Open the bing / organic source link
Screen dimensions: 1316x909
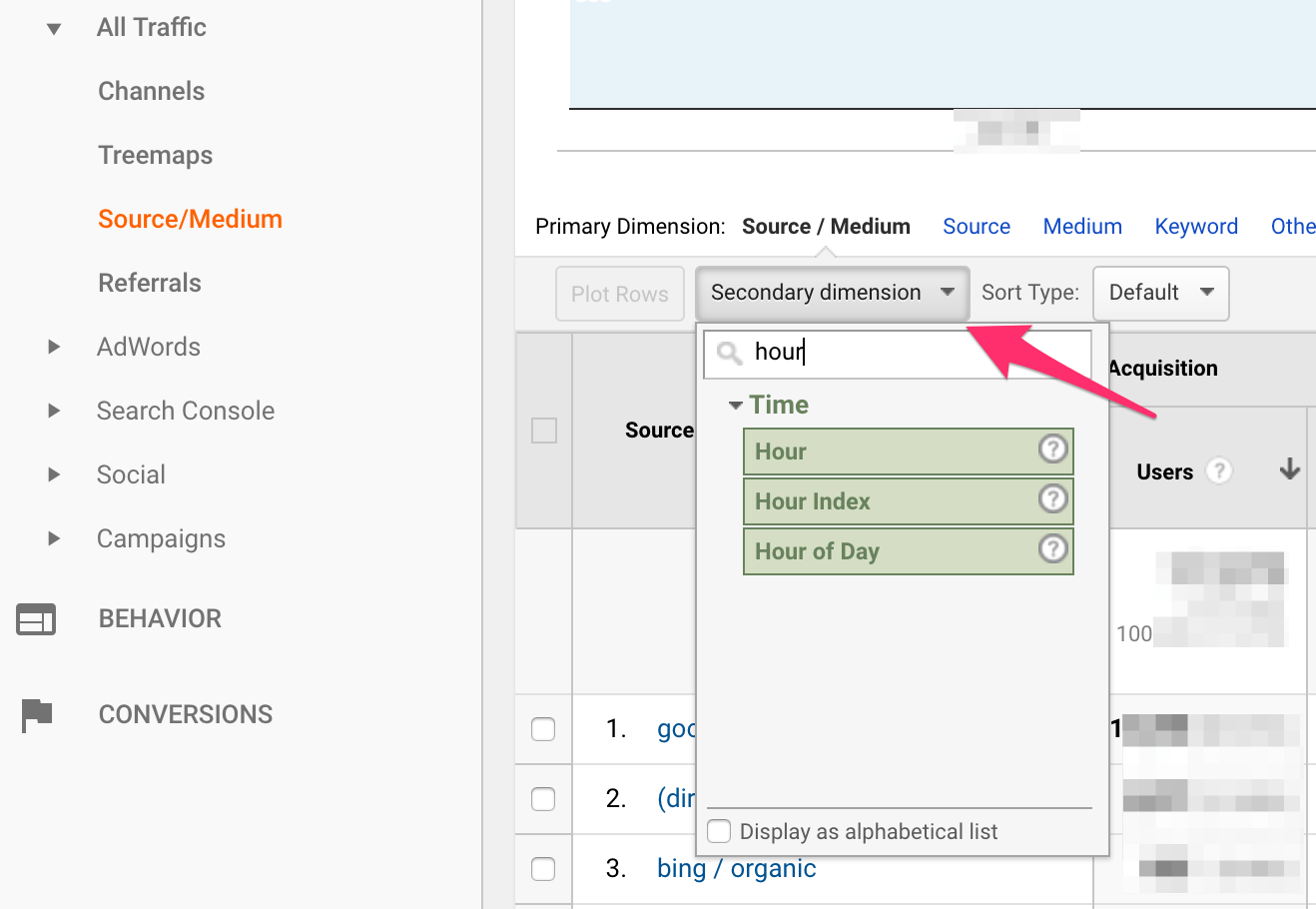[736, 869]
